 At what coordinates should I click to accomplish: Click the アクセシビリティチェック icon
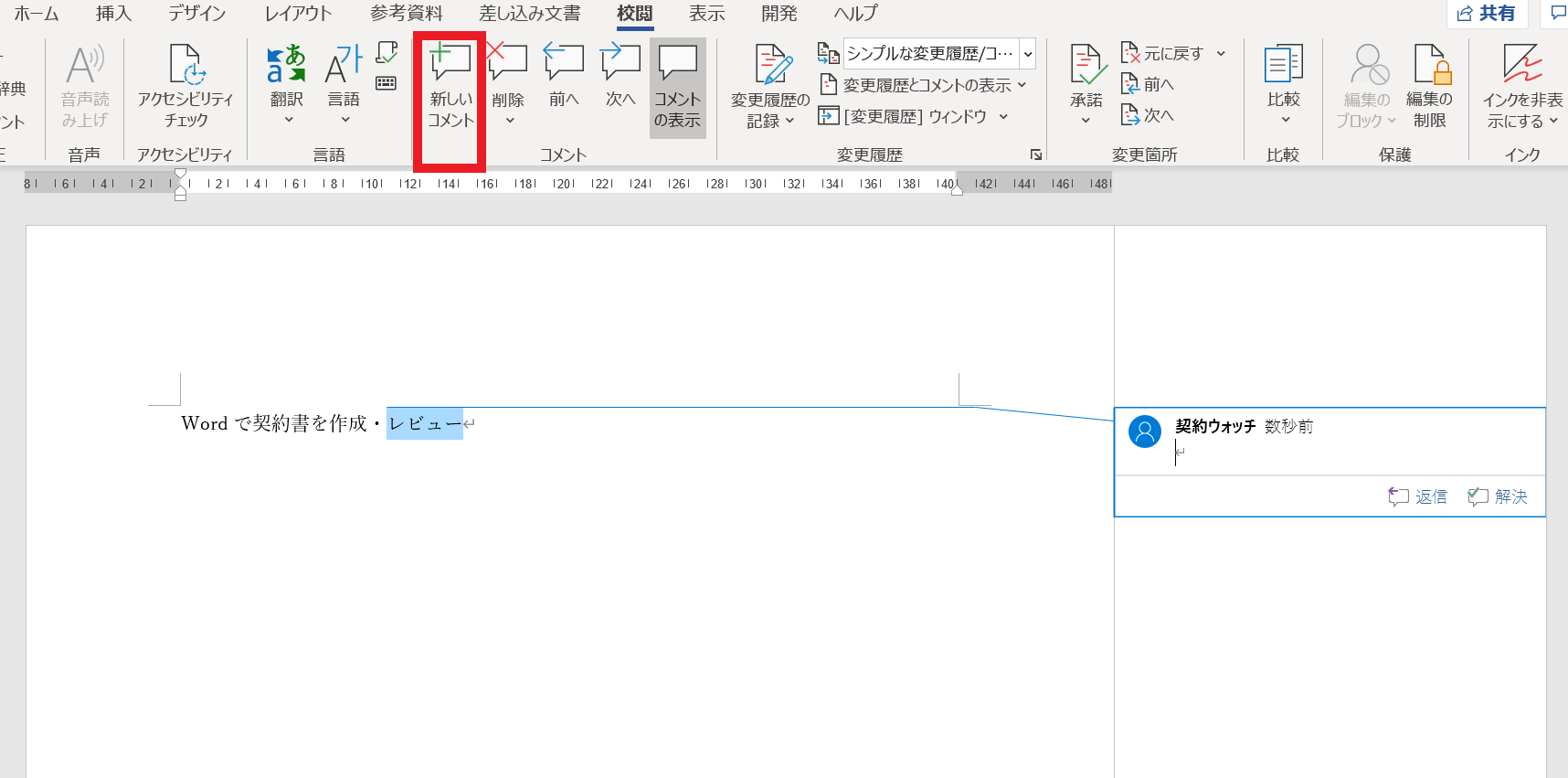click(x=185, y=87)
